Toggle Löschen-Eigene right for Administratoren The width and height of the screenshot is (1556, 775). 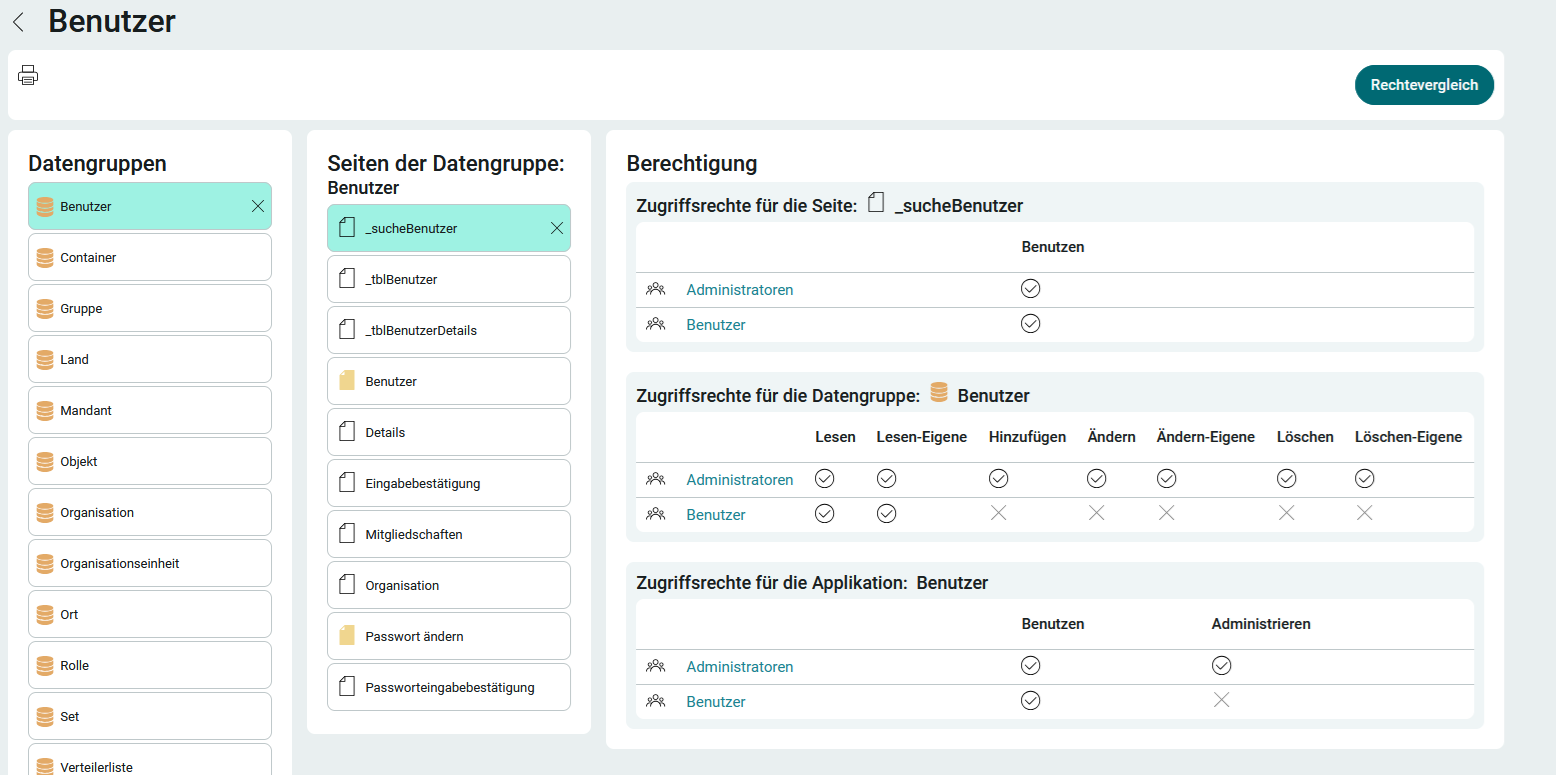pos(1365,479)
